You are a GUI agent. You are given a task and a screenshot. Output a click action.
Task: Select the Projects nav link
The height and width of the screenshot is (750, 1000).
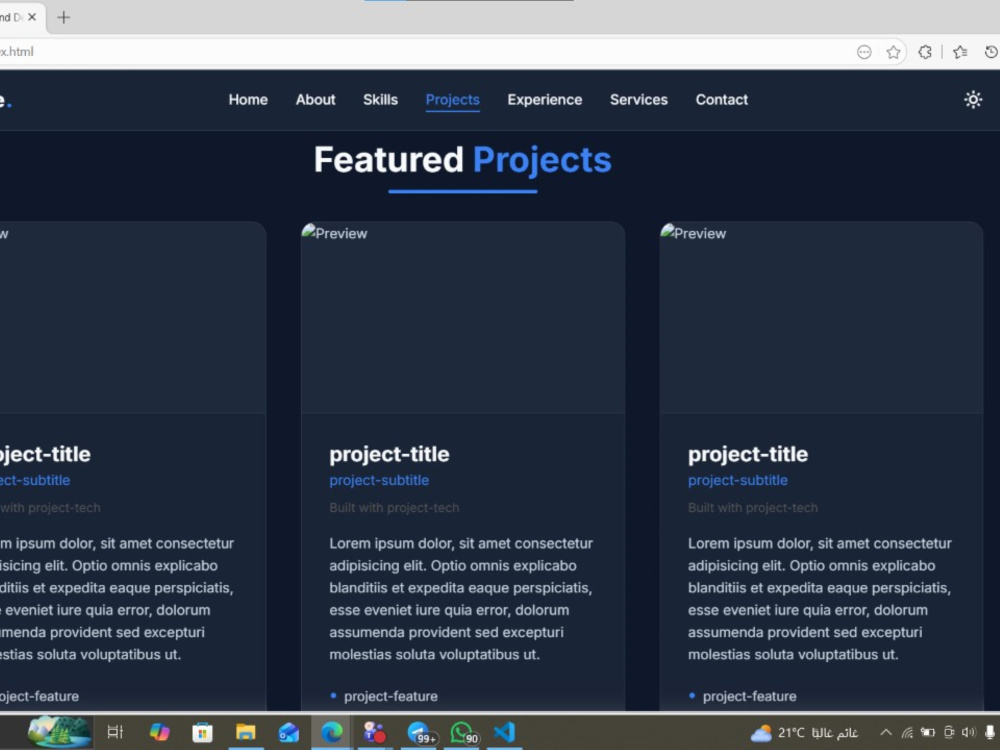(x=452, y=100)
